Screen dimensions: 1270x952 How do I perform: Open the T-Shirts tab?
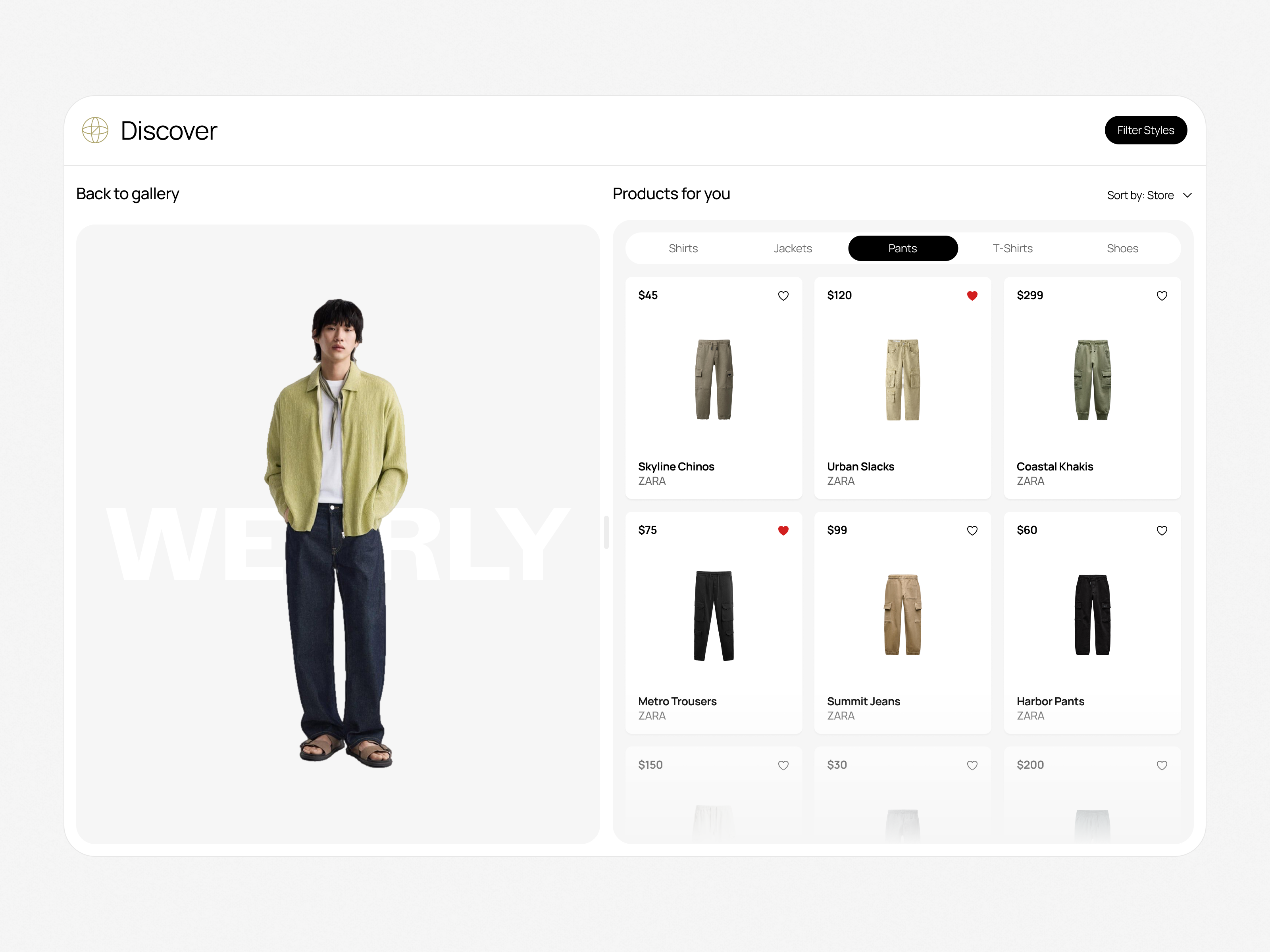(x=1012, y=248)
